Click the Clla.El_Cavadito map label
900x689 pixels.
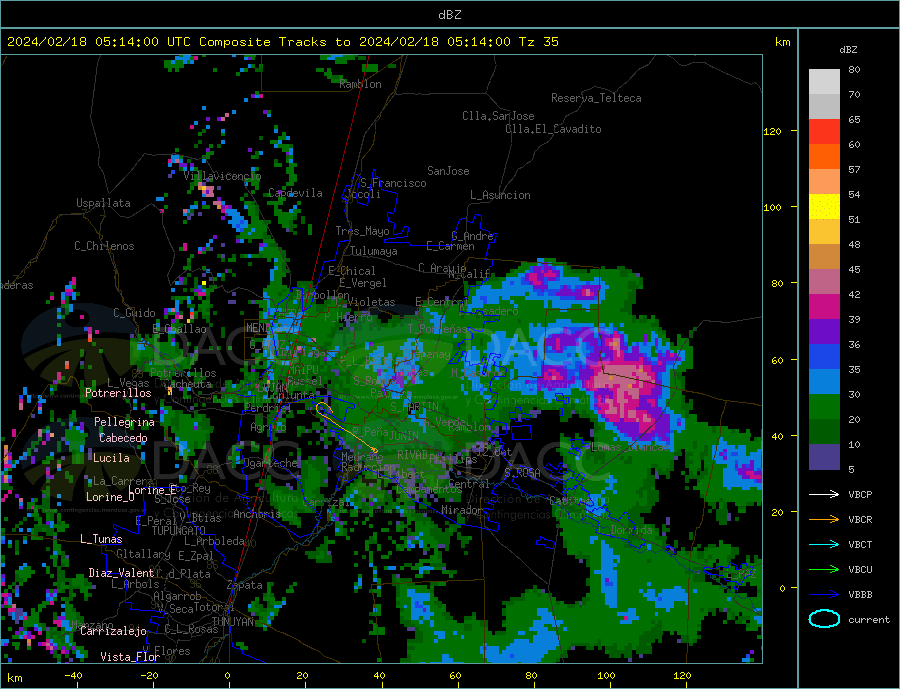[x=553, y=129]
